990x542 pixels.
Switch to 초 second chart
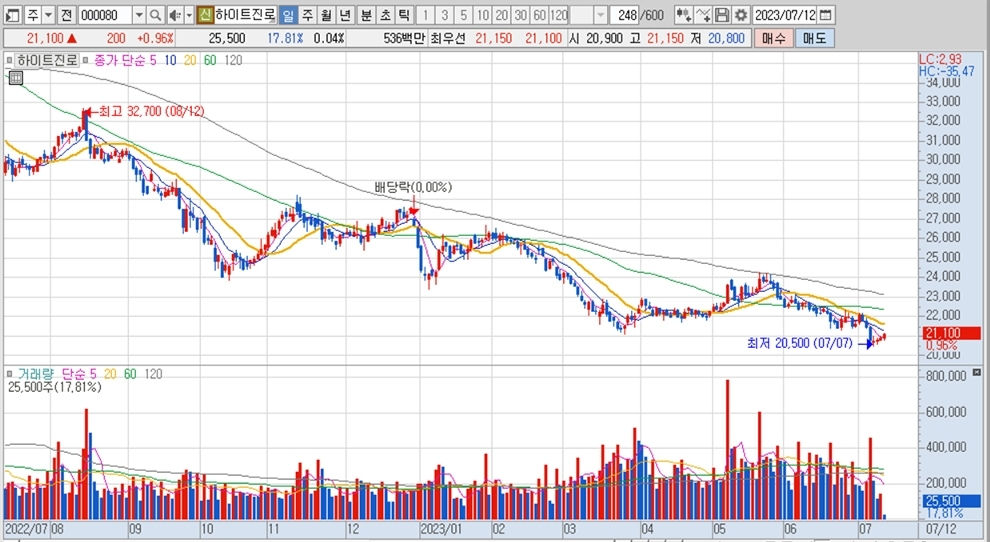pyautogui.click(x=385, y=15)
